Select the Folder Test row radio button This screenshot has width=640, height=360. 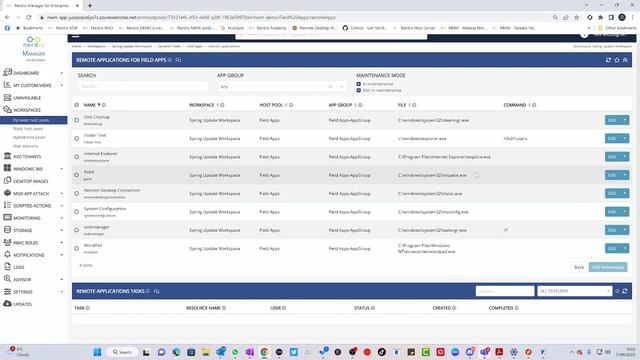tap(76, 138)
